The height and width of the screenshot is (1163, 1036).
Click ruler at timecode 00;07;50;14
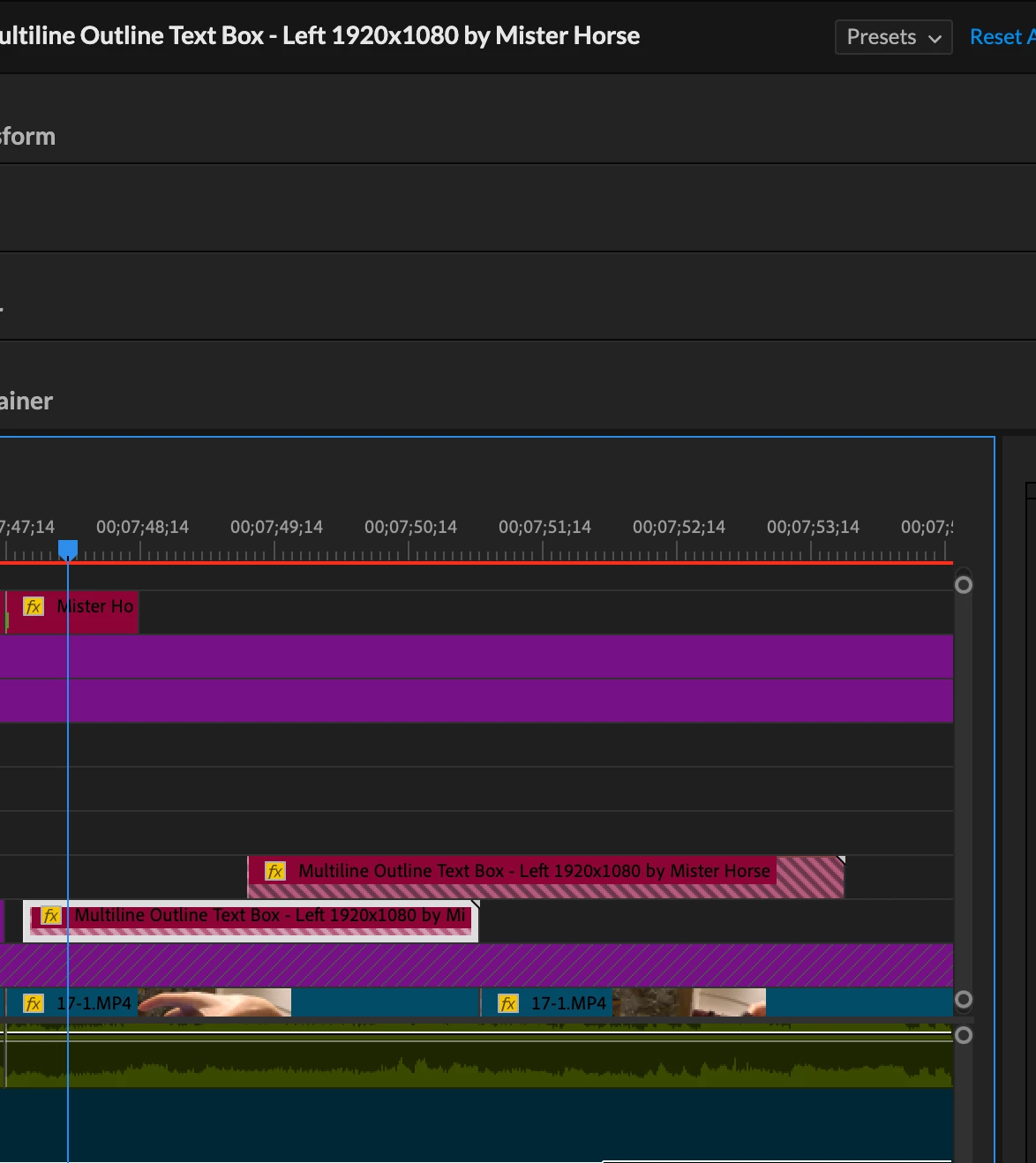point(410,527)
